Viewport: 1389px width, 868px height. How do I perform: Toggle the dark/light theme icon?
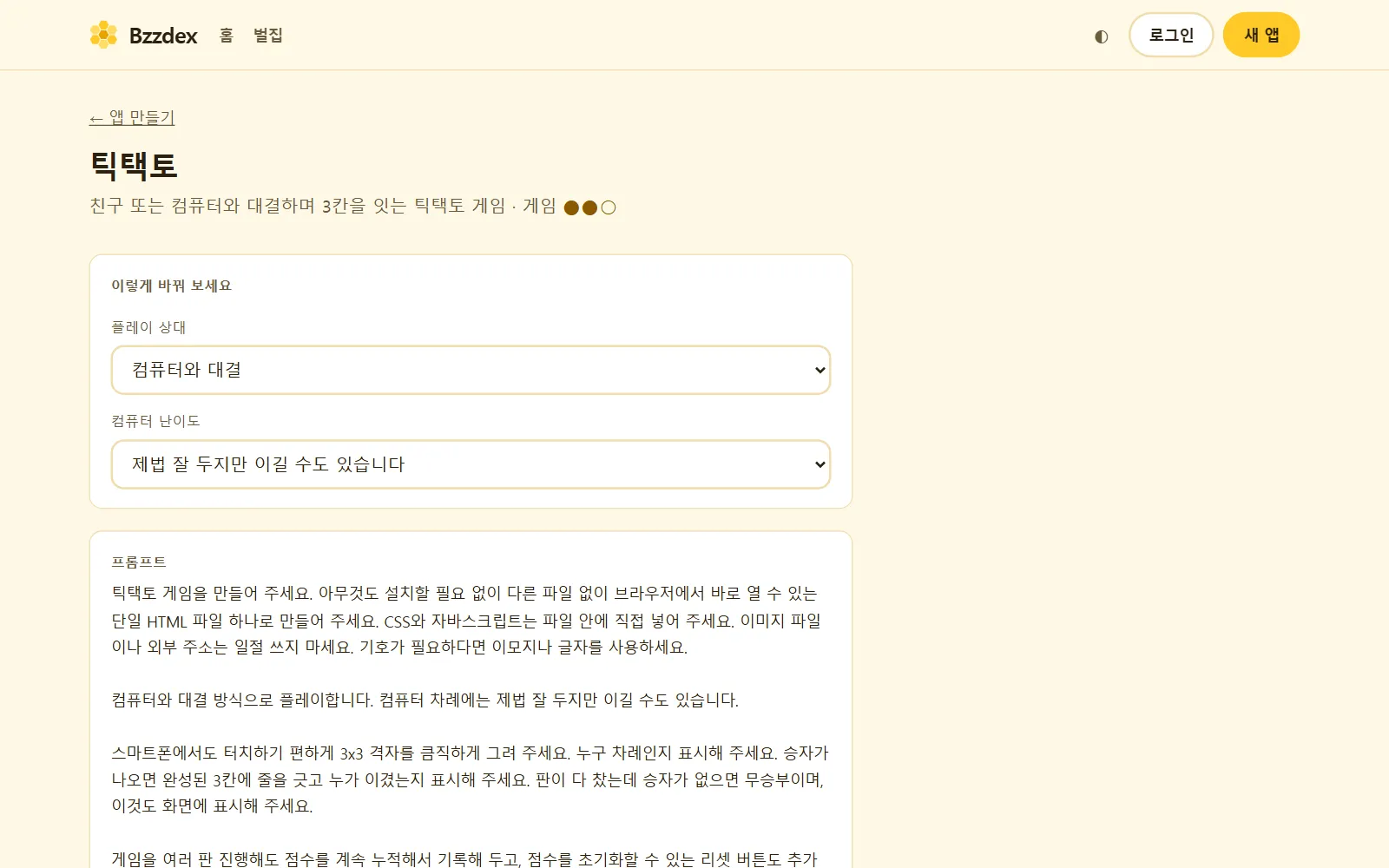tap(1101, 36)
